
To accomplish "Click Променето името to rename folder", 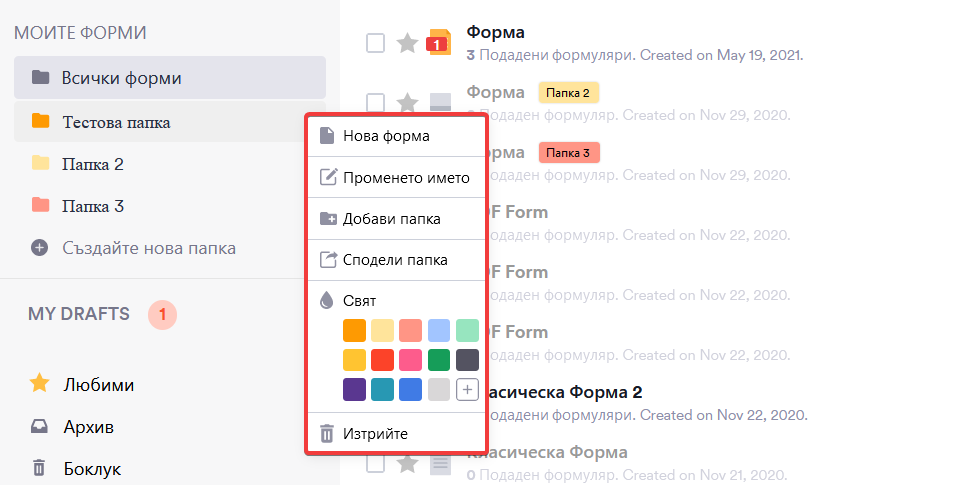I will click(x=405, y=177).
